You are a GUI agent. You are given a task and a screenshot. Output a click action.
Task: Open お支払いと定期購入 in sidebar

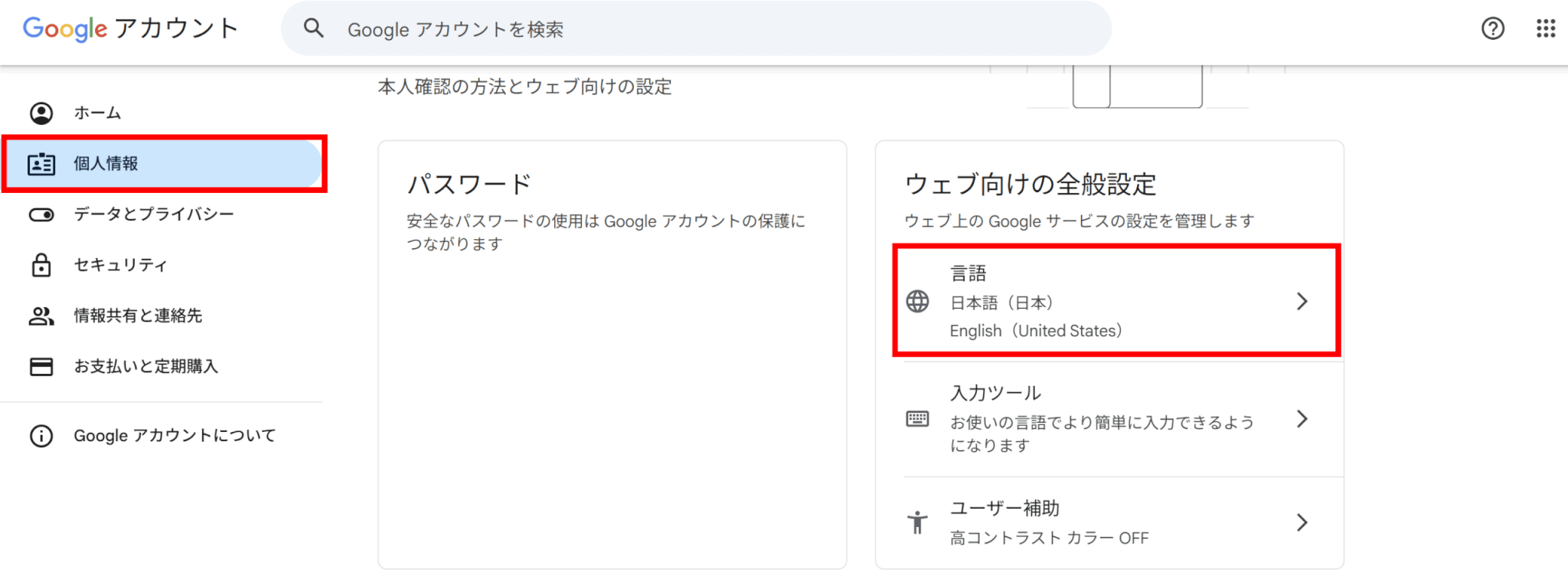click(x=146, y=367)
